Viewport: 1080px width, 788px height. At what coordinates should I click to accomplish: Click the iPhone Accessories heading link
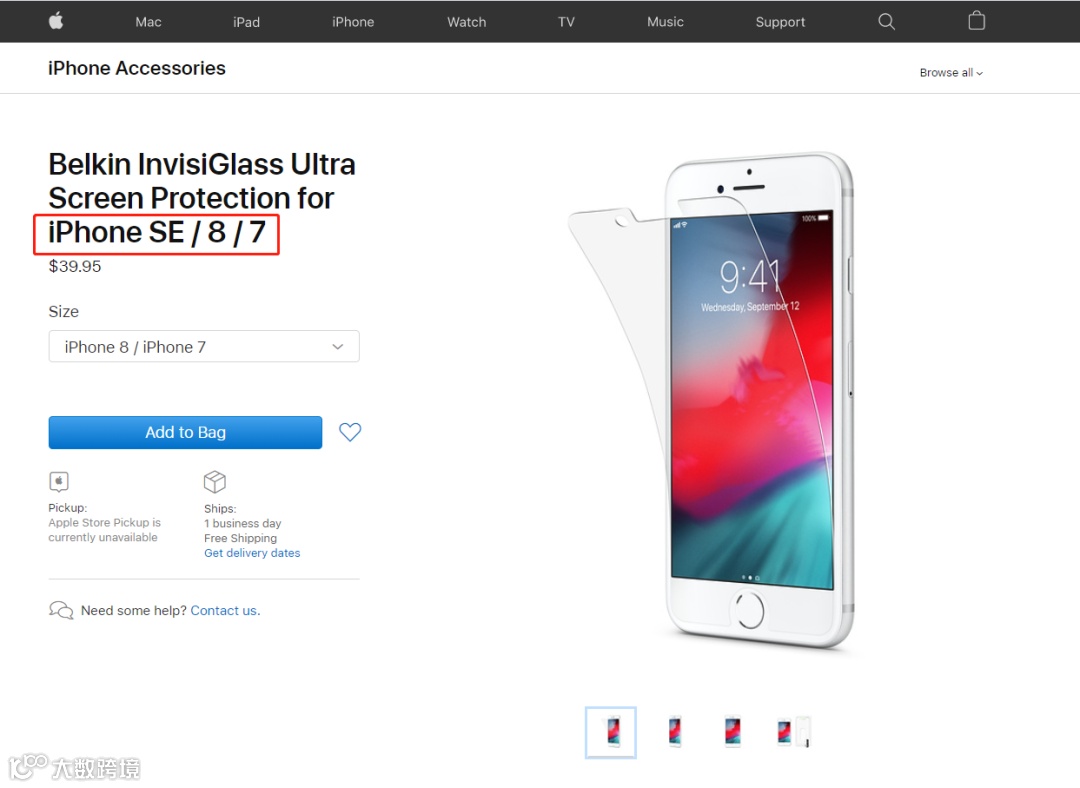pos(137,68)
